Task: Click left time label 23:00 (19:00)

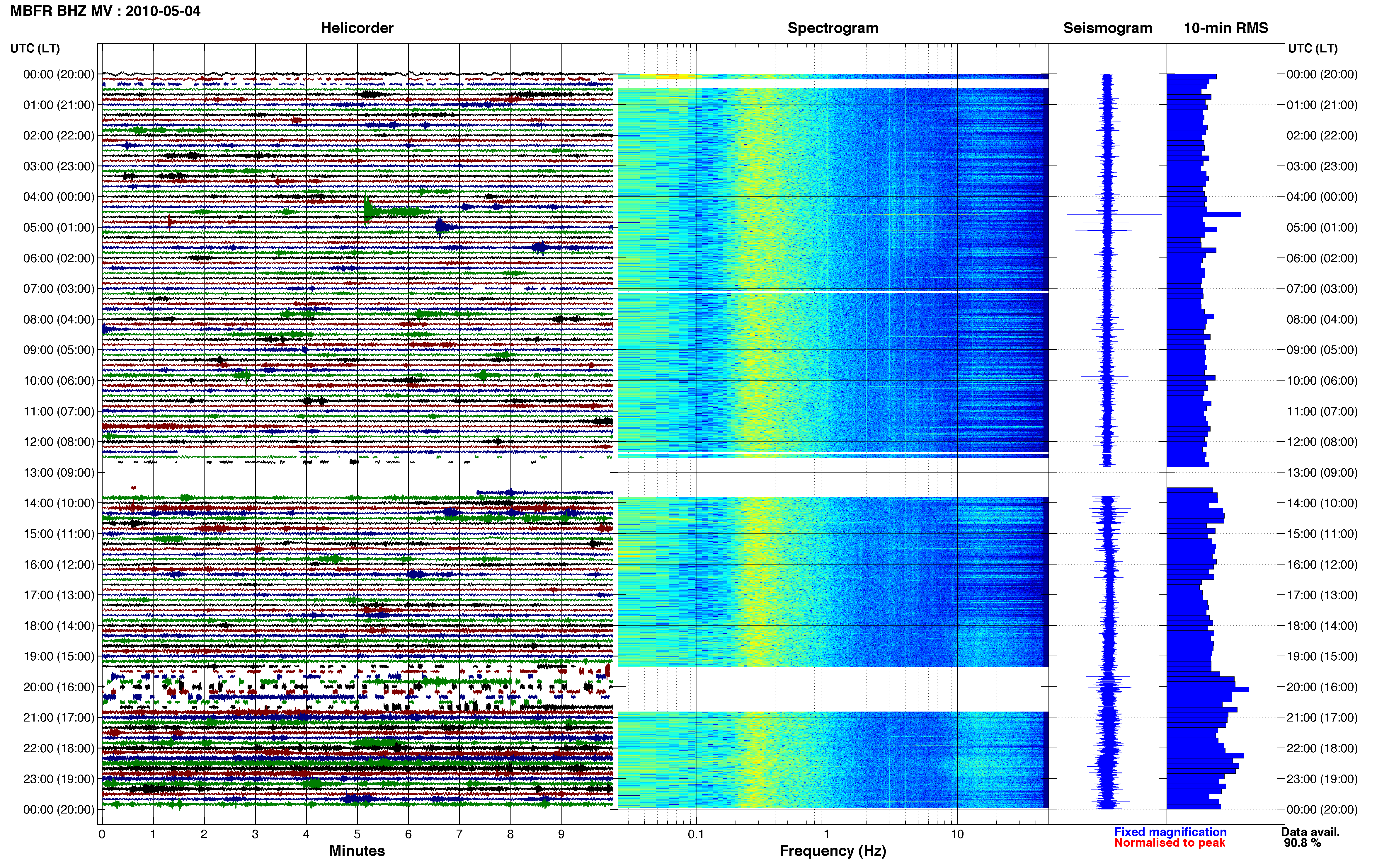Action: (x=59, y=779)
